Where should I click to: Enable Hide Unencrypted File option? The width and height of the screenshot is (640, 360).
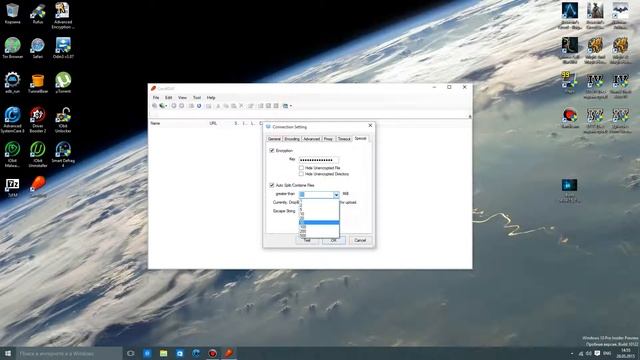[x=301, y=168]
